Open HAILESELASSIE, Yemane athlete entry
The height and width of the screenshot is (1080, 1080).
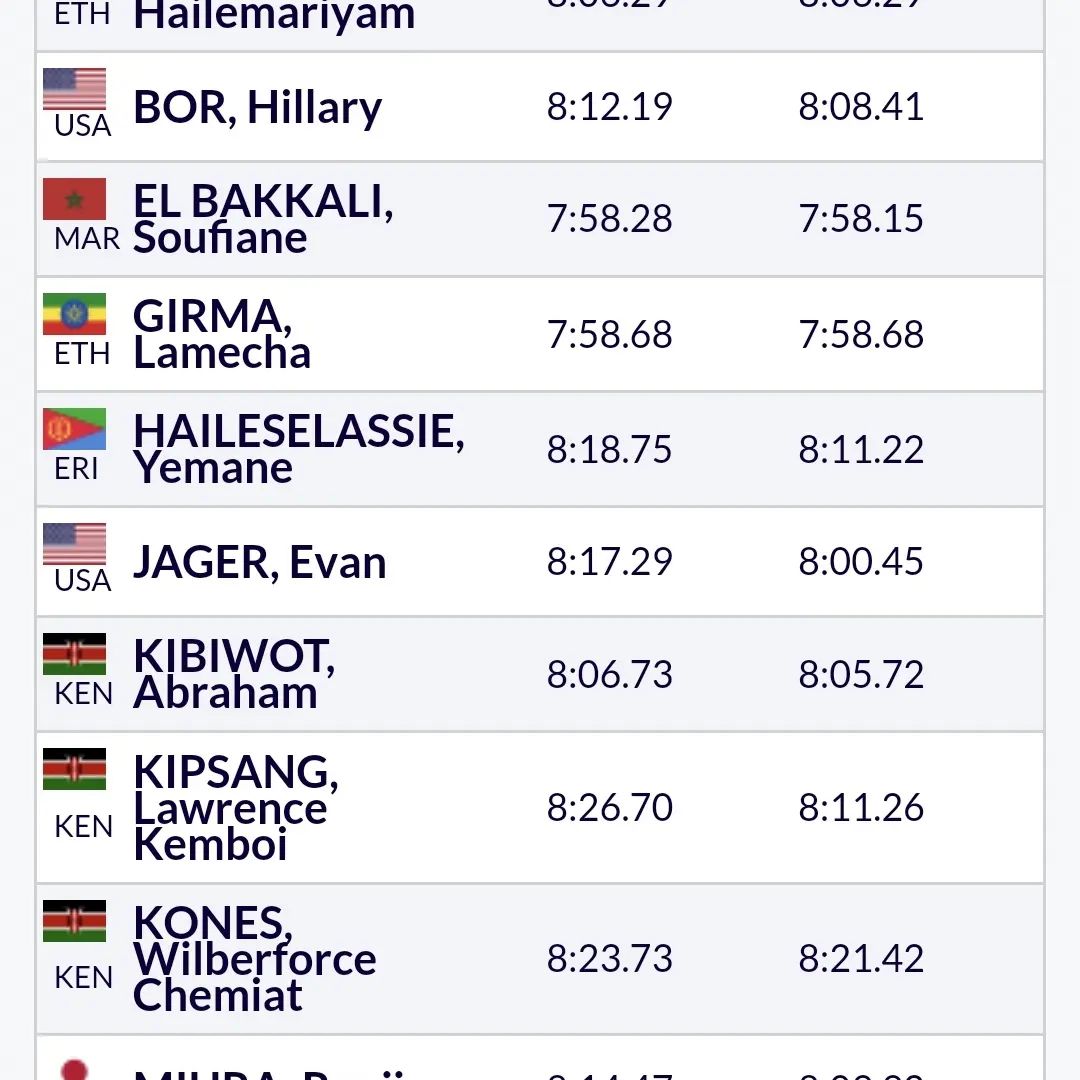point(298,449)
